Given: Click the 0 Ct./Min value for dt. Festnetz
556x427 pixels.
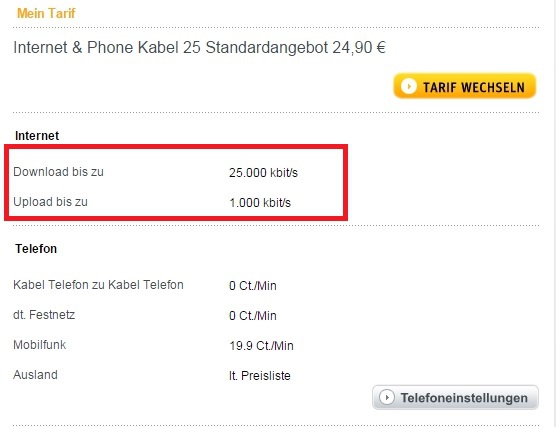Looking at the screenshot, I should (253, 316).
